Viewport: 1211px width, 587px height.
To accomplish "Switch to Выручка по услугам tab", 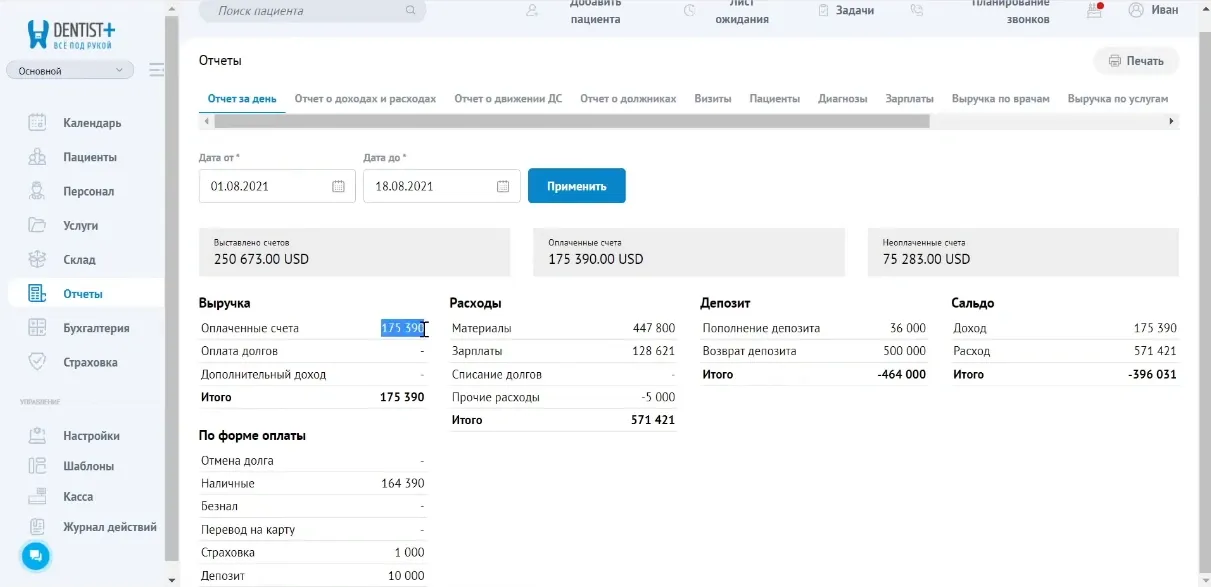I will tap(1118, 99).
